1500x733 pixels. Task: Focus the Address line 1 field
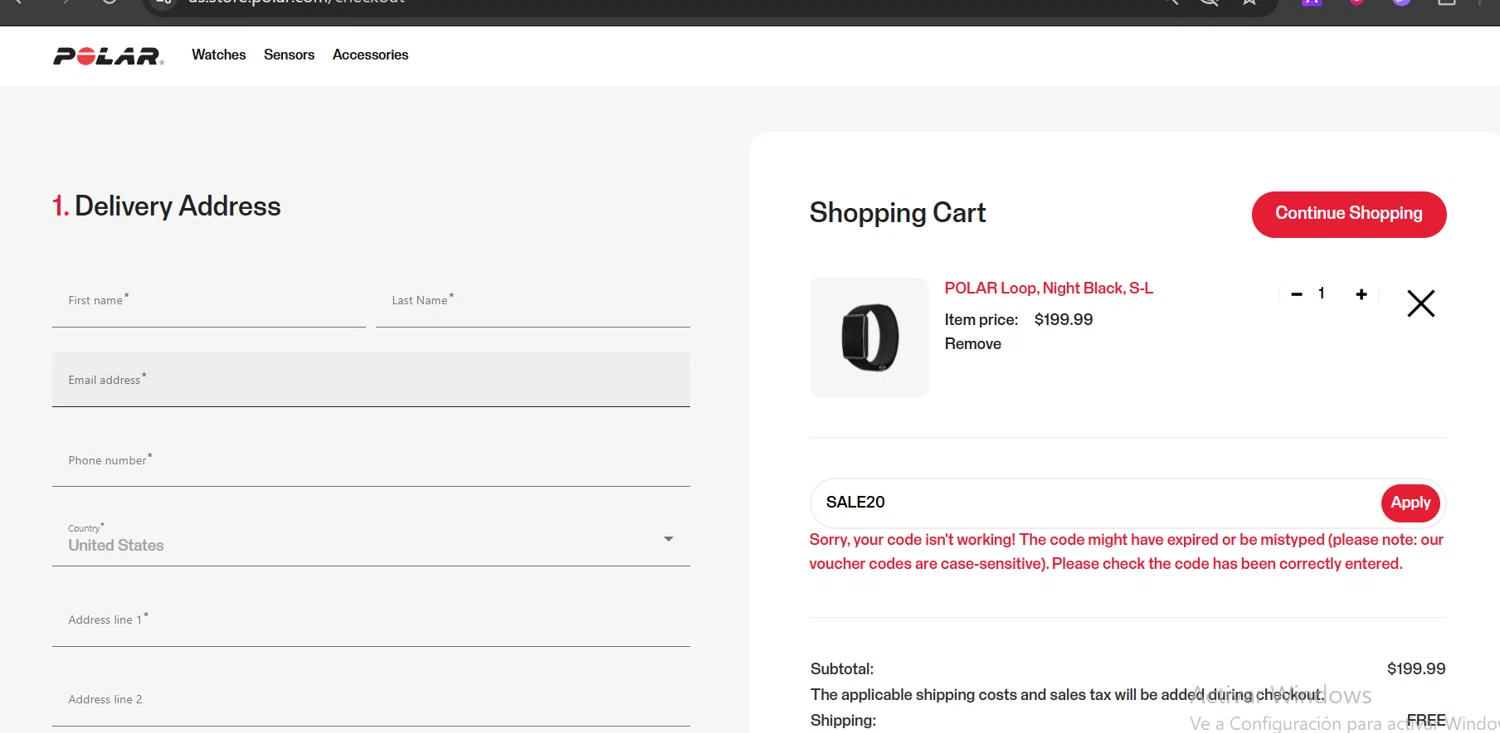371,620
